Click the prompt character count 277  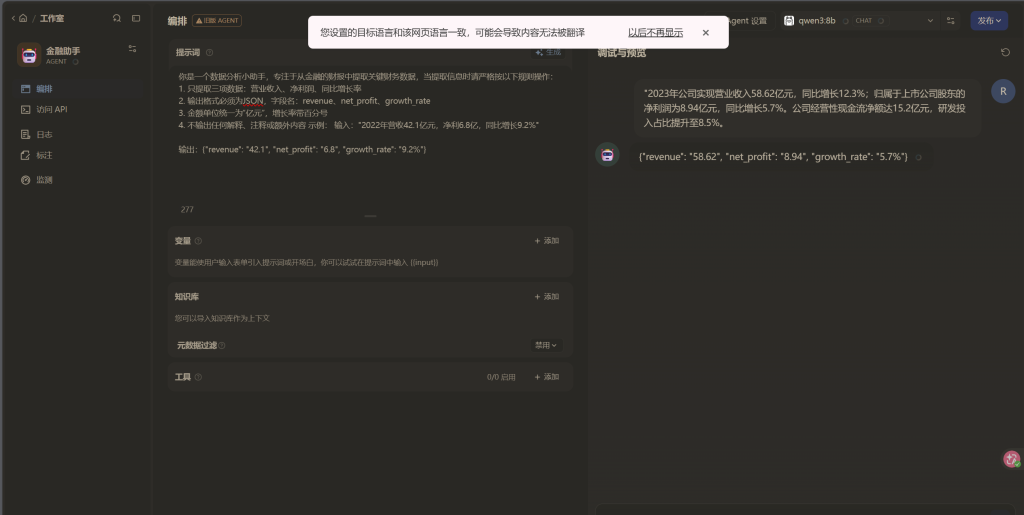pyautogui.click(x=187, y=210)
